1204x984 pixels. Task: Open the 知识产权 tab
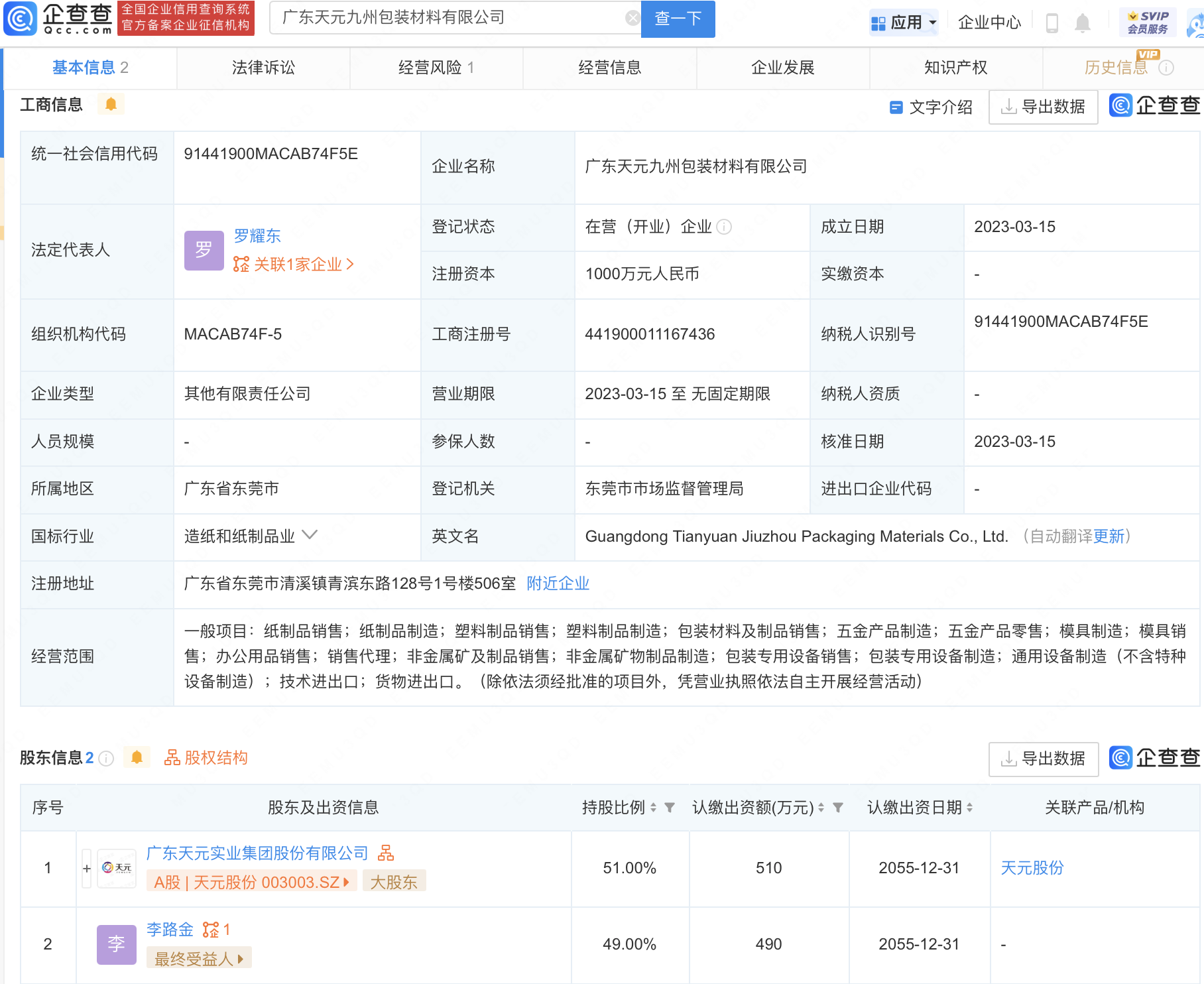click(955, 68)
